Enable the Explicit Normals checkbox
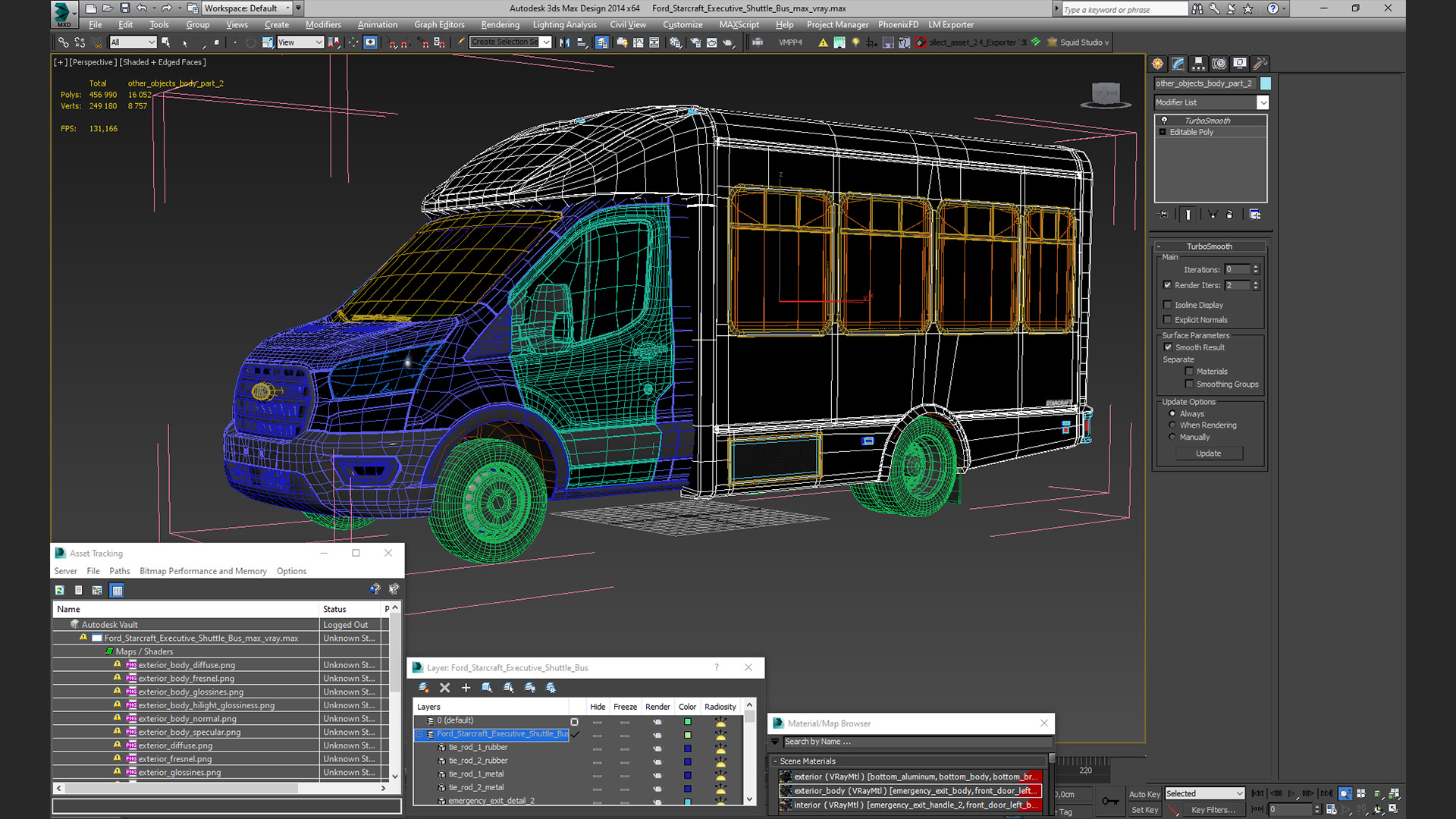 [x=1168, y=320]
